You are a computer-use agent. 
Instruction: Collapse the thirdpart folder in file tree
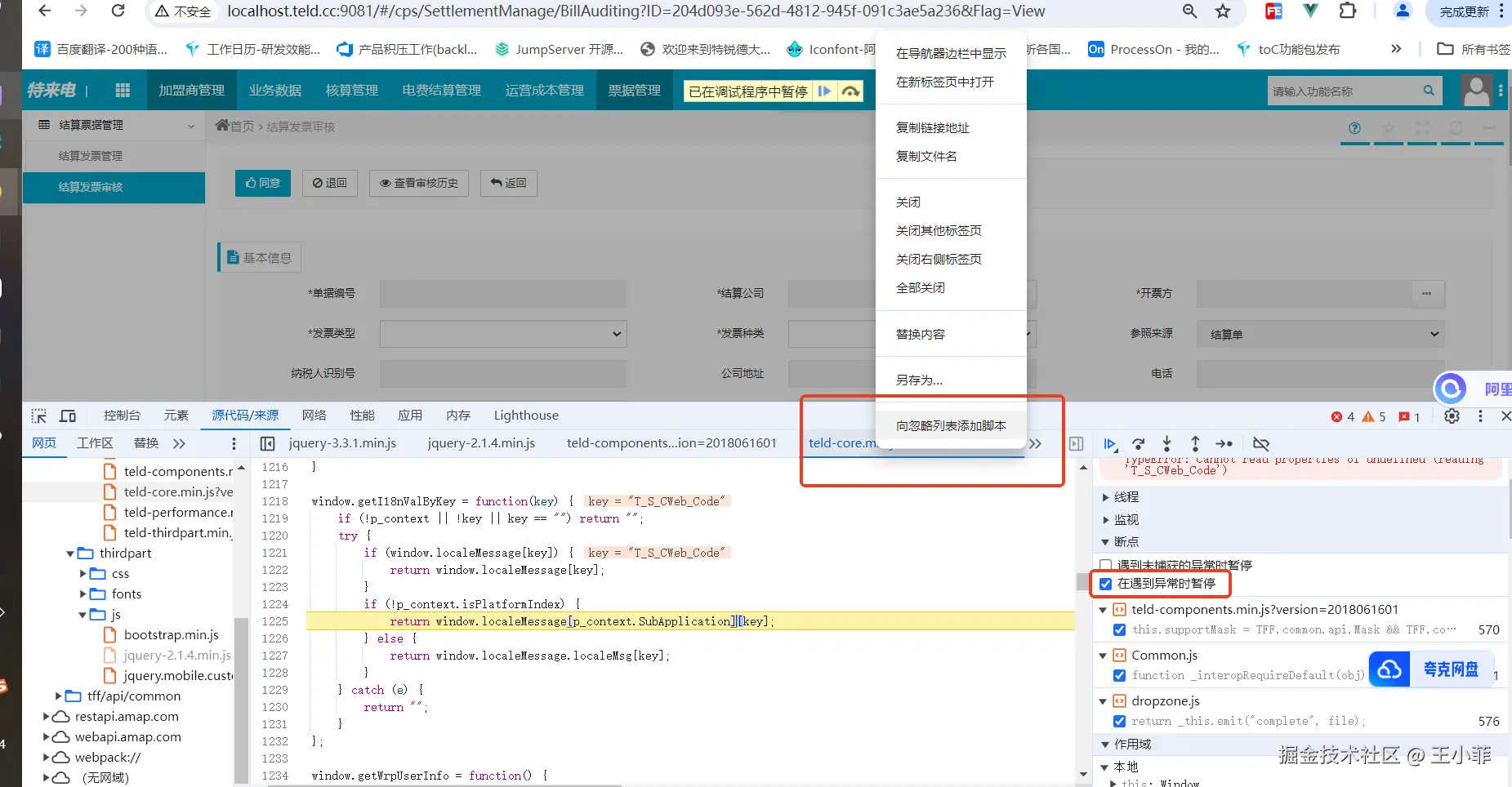[70, 554]
